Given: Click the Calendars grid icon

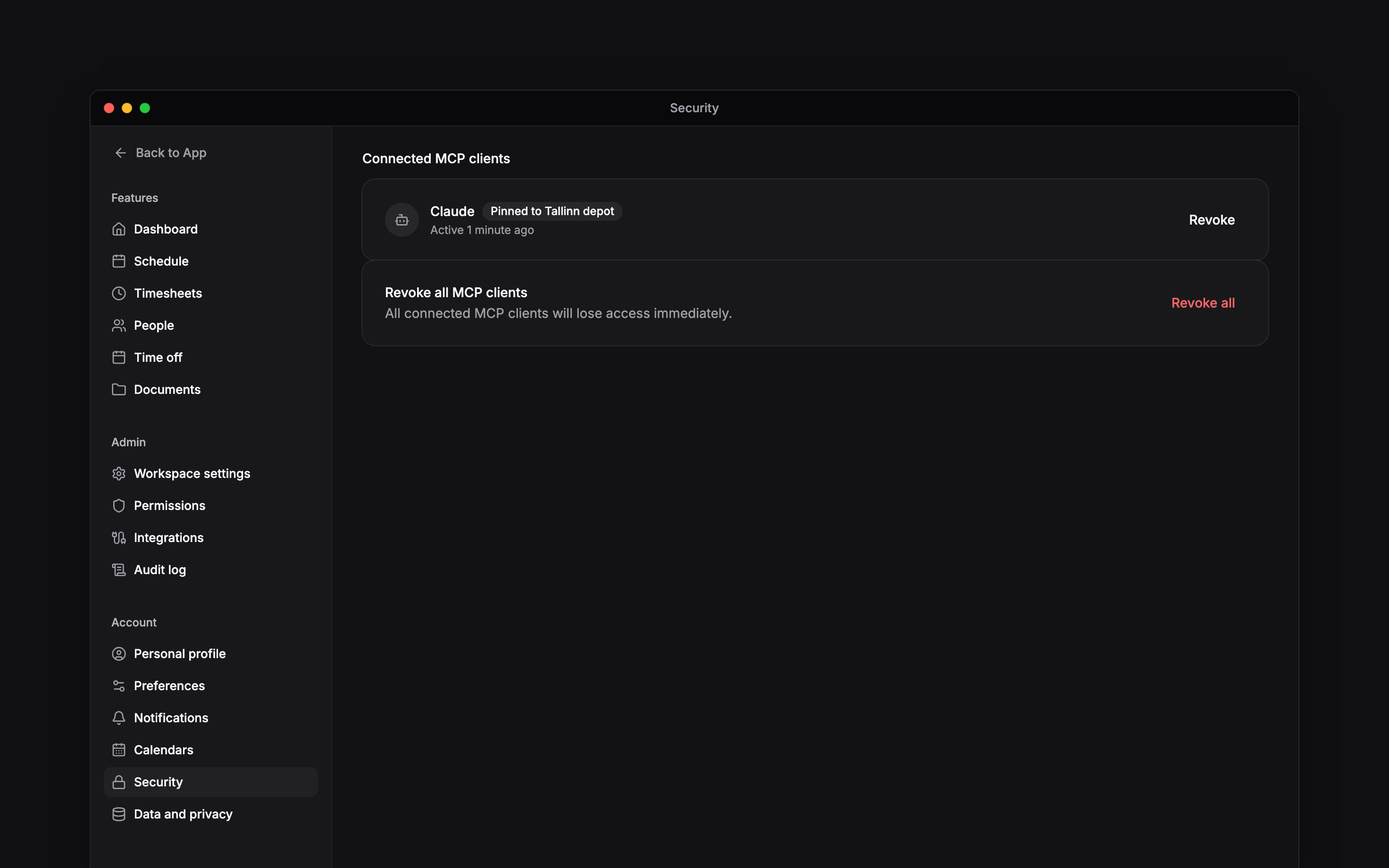Looking at the screenshot, I should coord(119,751).
